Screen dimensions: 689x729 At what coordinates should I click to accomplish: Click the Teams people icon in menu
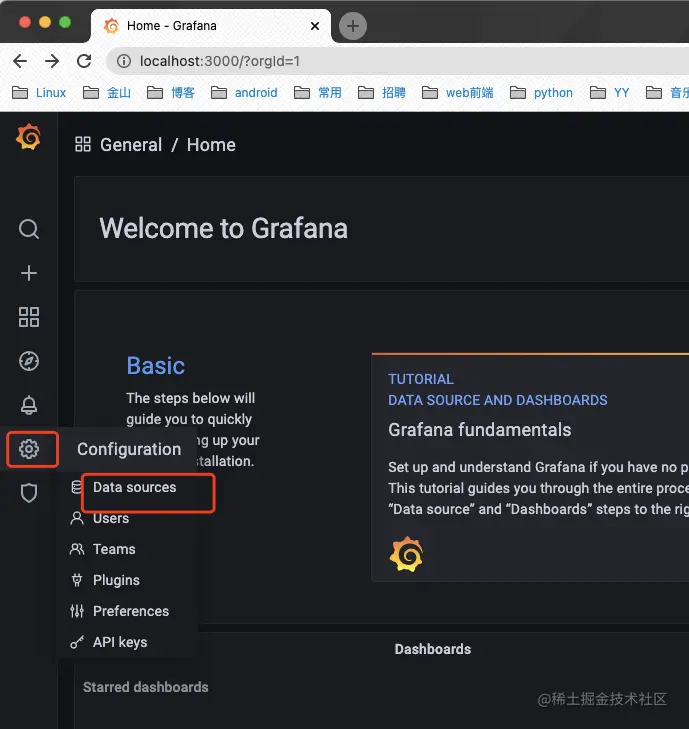(x=77, y=549)
